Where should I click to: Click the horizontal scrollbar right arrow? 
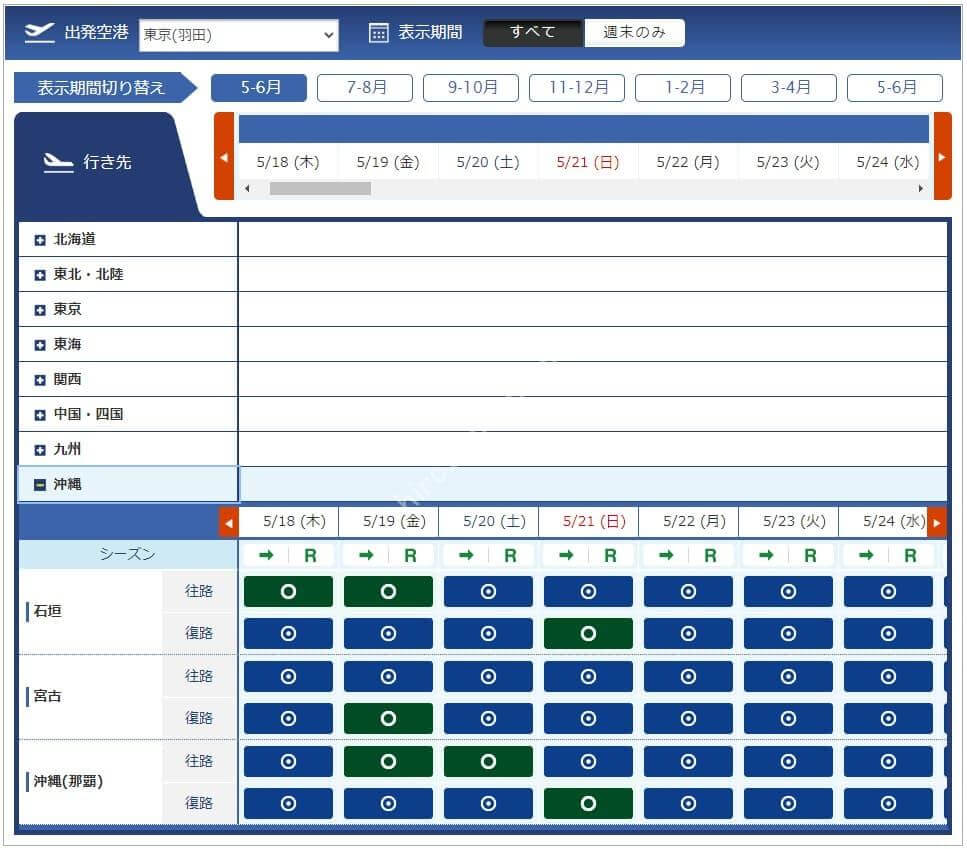(x=921, y=189)
